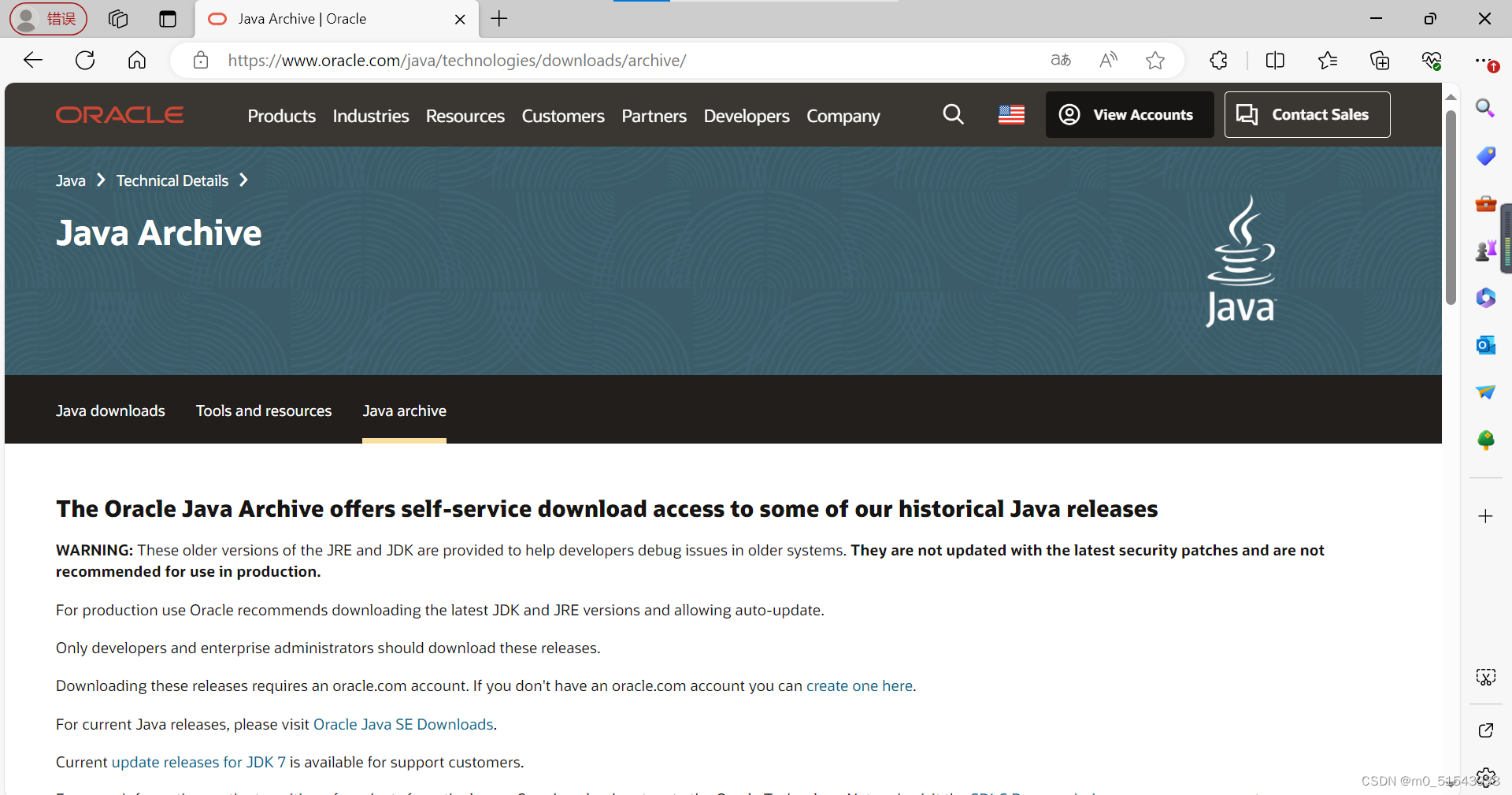
Task: Switch to the Java downloads tab
Action: pyautogui.click(x=109, y=411)
